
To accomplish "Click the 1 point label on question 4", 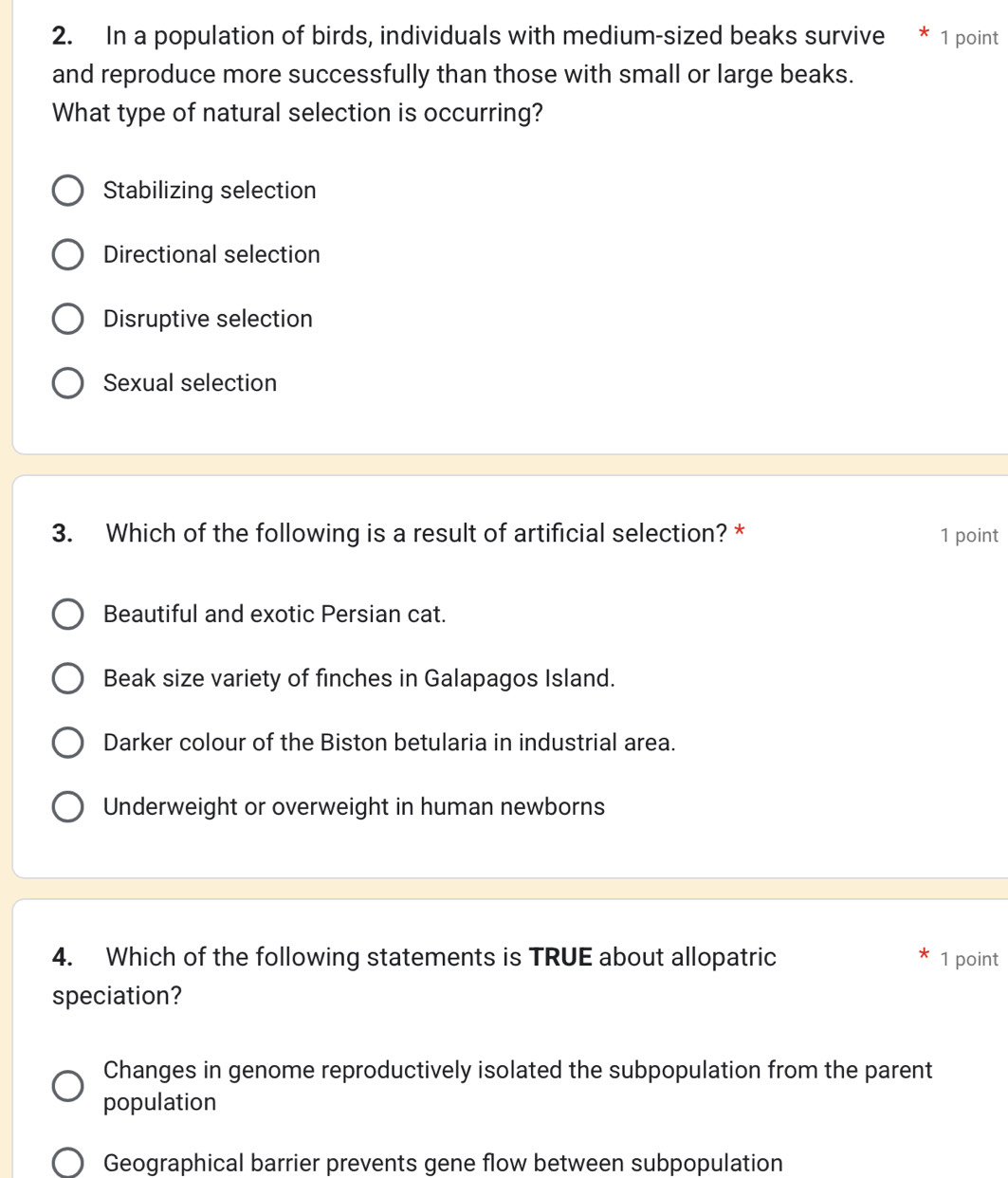I will click(x=968, y=959).
